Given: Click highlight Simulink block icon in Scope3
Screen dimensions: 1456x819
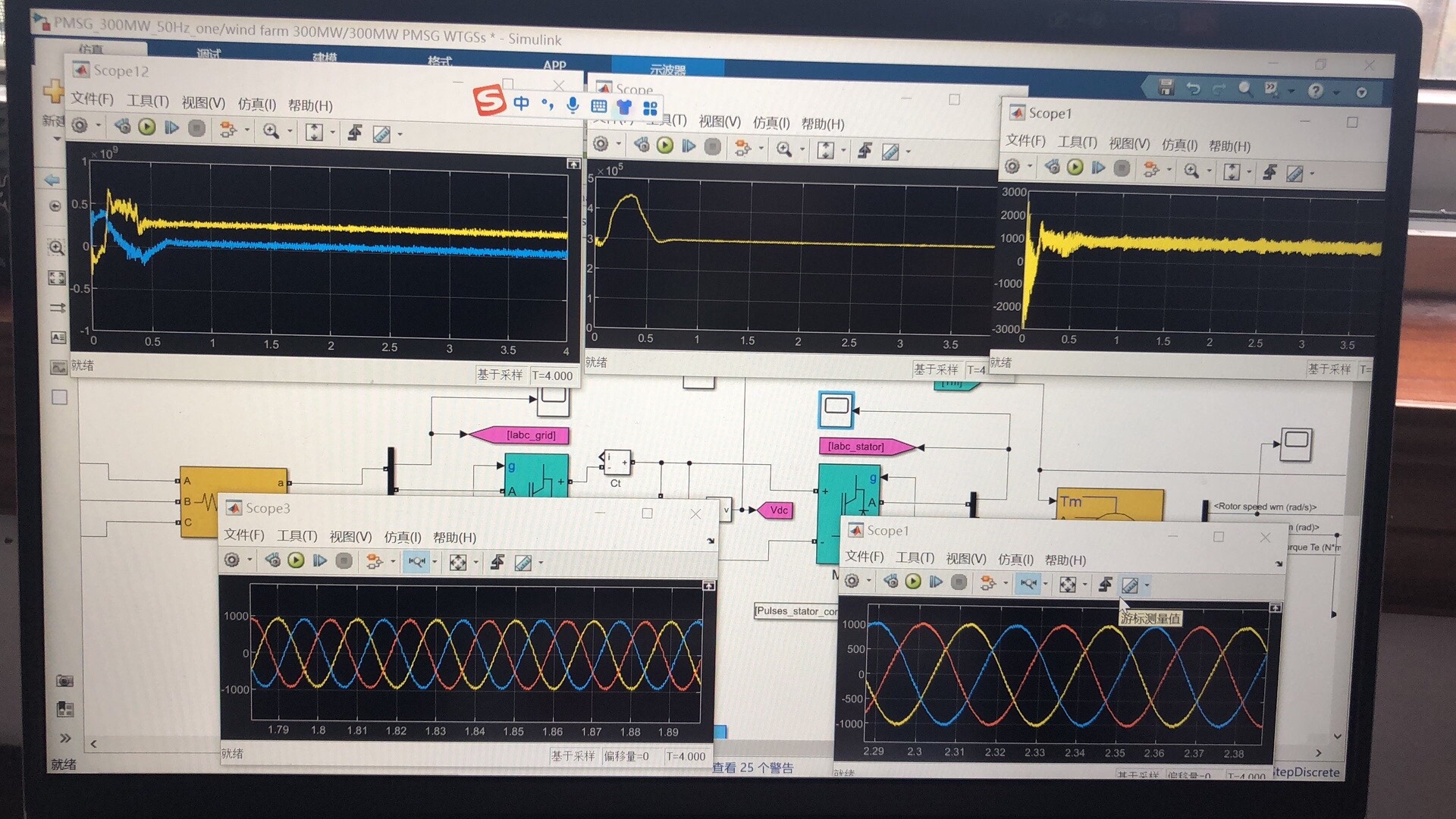Looking at the screenshot, I should point(374,561).
